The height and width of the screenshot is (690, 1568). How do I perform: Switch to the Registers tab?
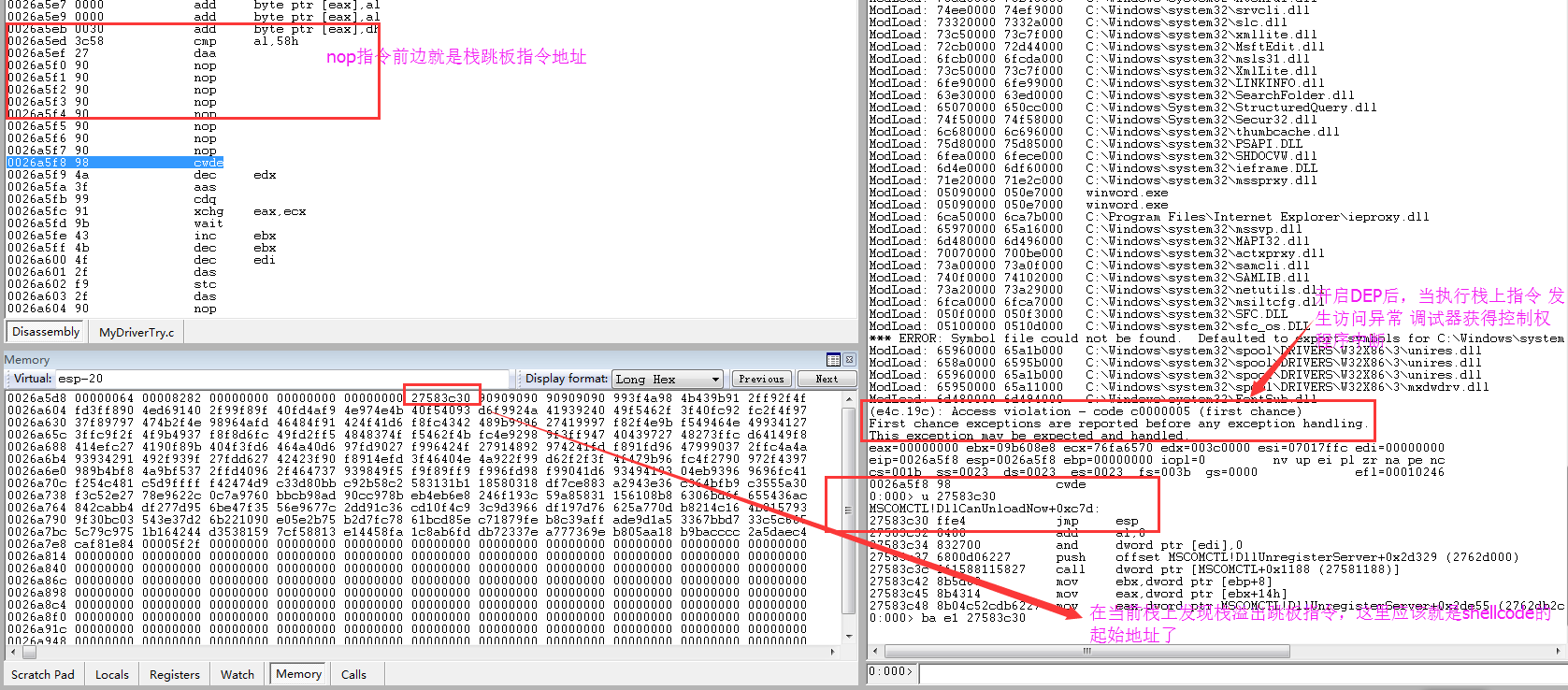click(x=174, y=674)
